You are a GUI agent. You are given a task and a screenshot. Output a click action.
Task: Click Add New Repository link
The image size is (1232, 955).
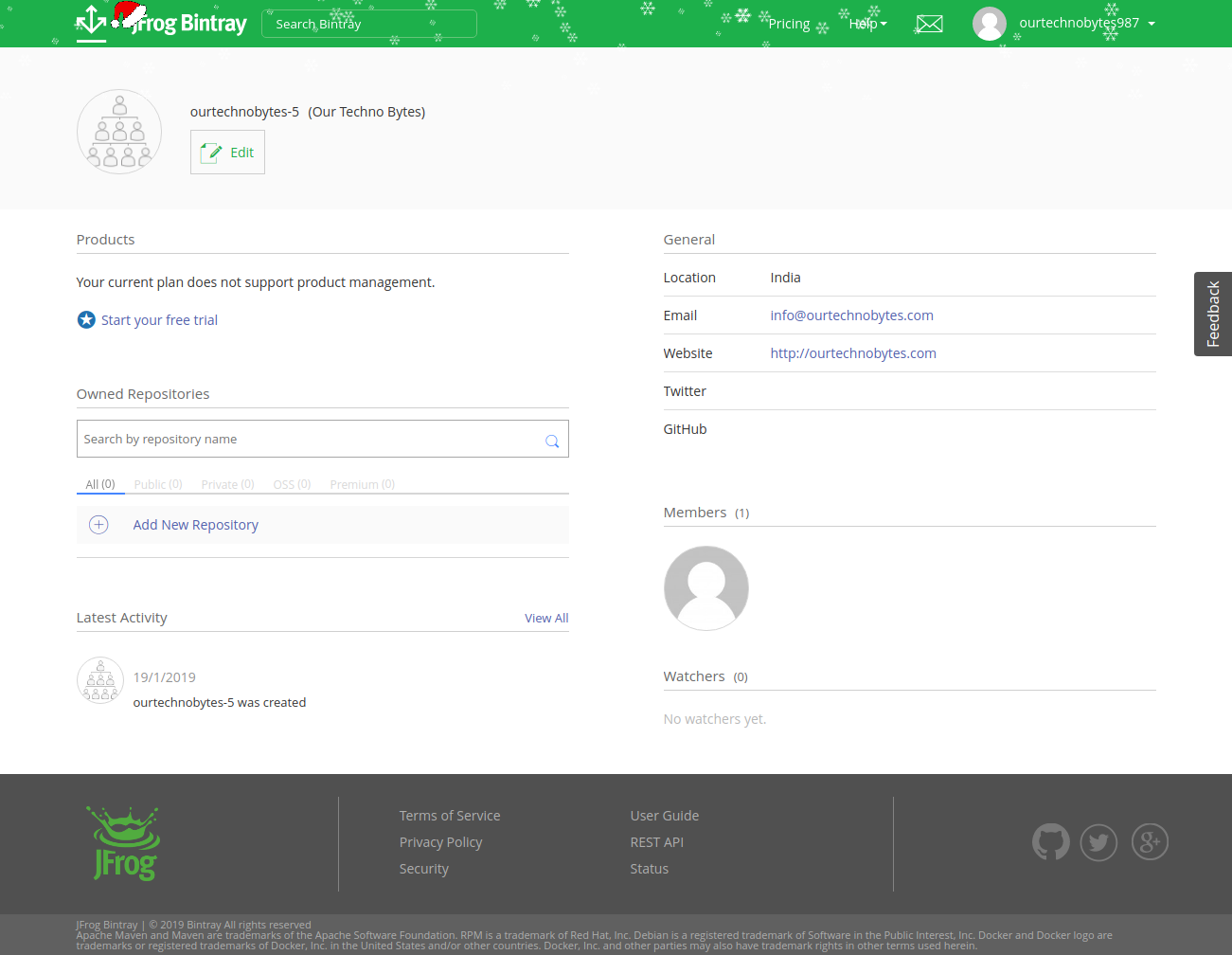point(196,525)
